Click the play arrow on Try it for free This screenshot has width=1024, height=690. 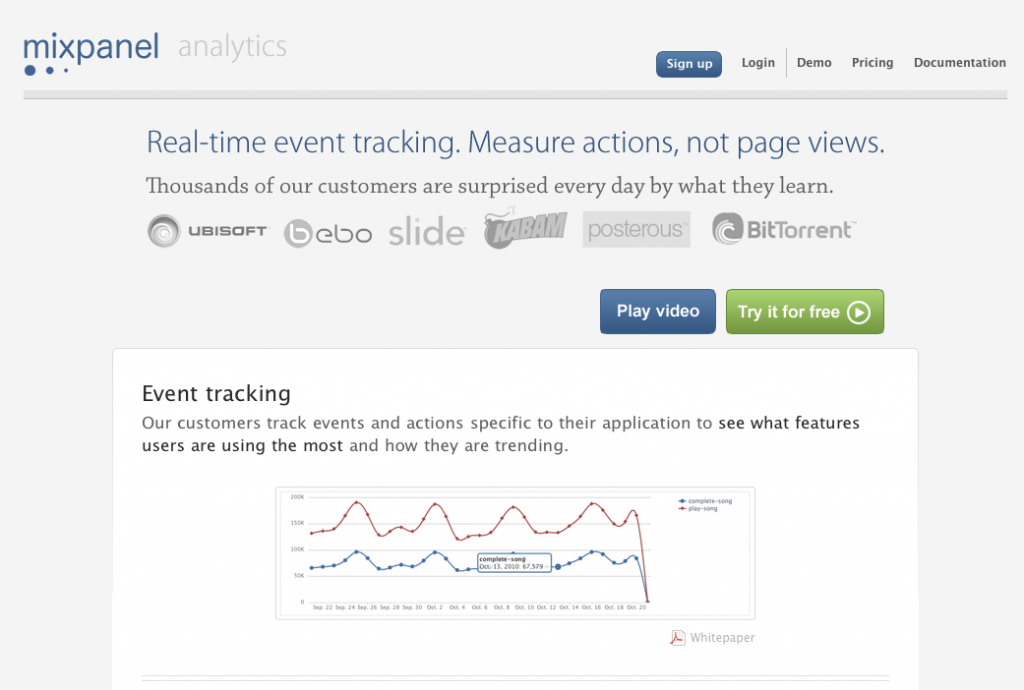[x=859, y=312]
